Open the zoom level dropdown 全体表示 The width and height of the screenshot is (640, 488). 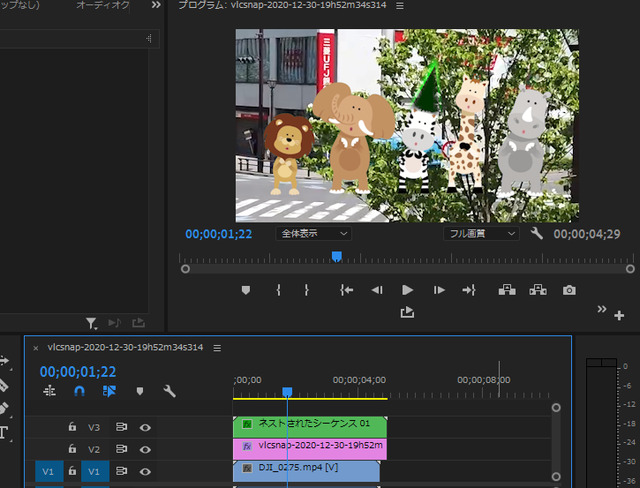313,233
